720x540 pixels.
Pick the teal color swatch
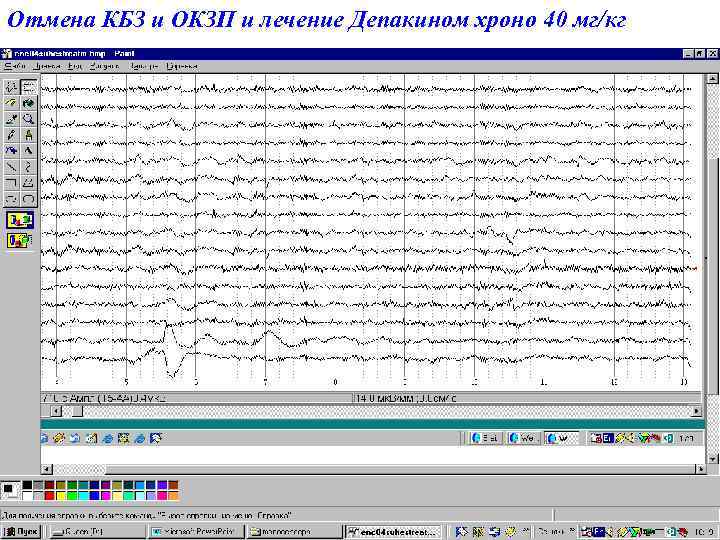pyautogui.click(x=84, y=485)
